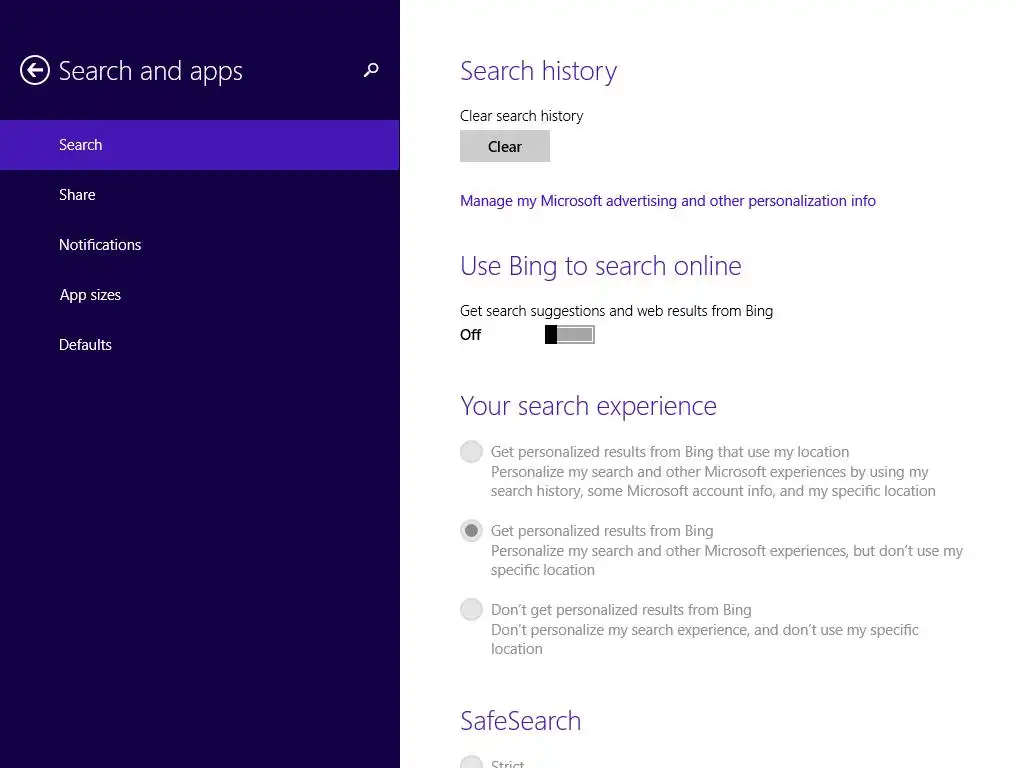1024x768 pixels.
Task: Click the Your search experience heading
Action: [x=588, y=406]
